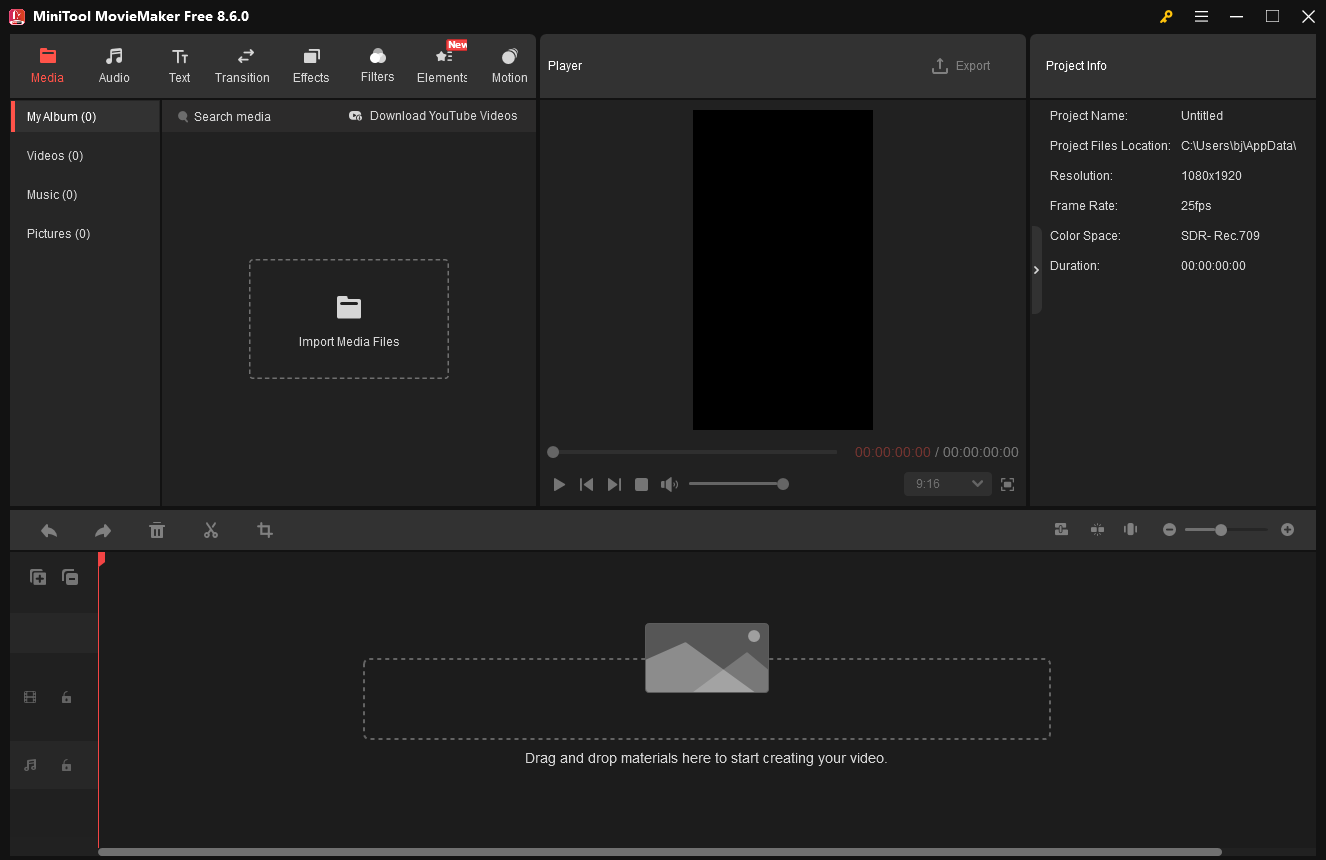Select the crop tool
The image size is (1326, 860).
[x=265, y=530]
